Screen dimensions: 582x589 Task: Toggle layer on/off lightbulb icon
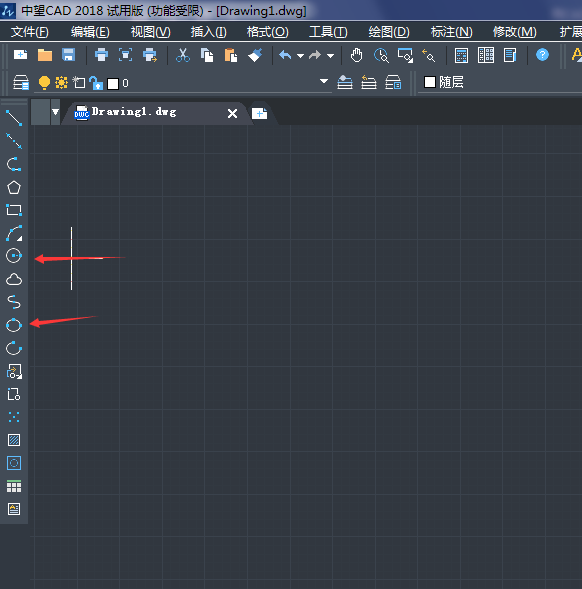point(44,83)
